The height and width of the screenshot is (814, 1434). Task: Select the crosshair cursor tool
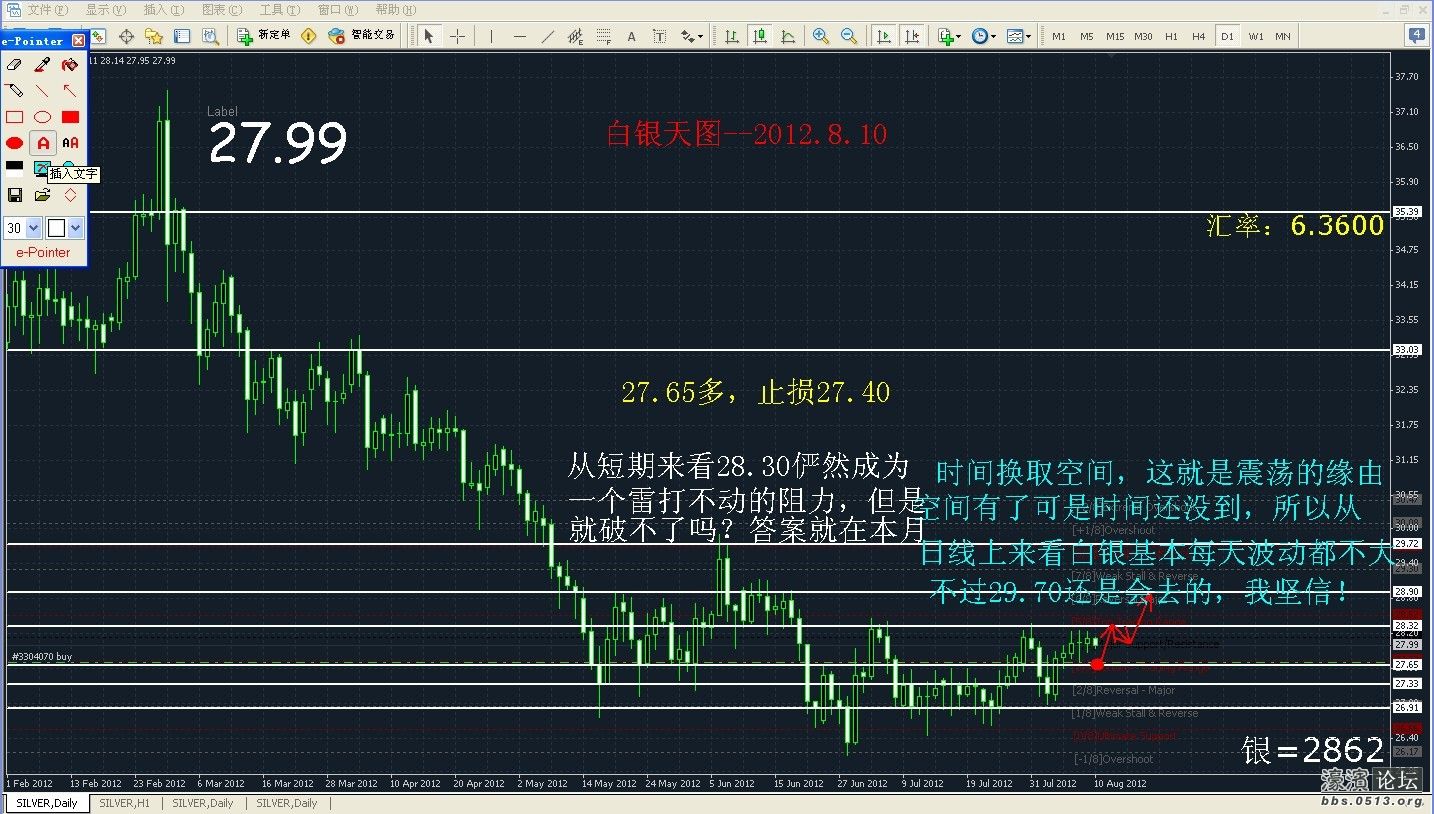(x=457, y=36)
